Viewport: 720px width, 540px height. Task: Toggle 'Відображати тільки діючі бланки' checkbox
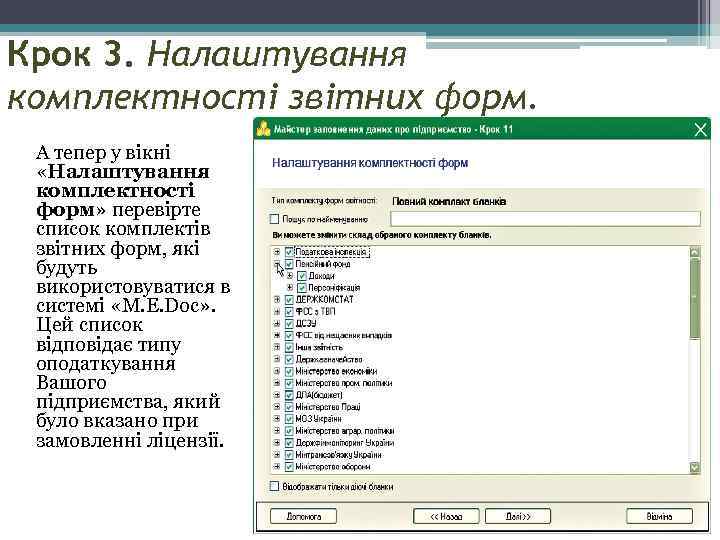point(275,486)
